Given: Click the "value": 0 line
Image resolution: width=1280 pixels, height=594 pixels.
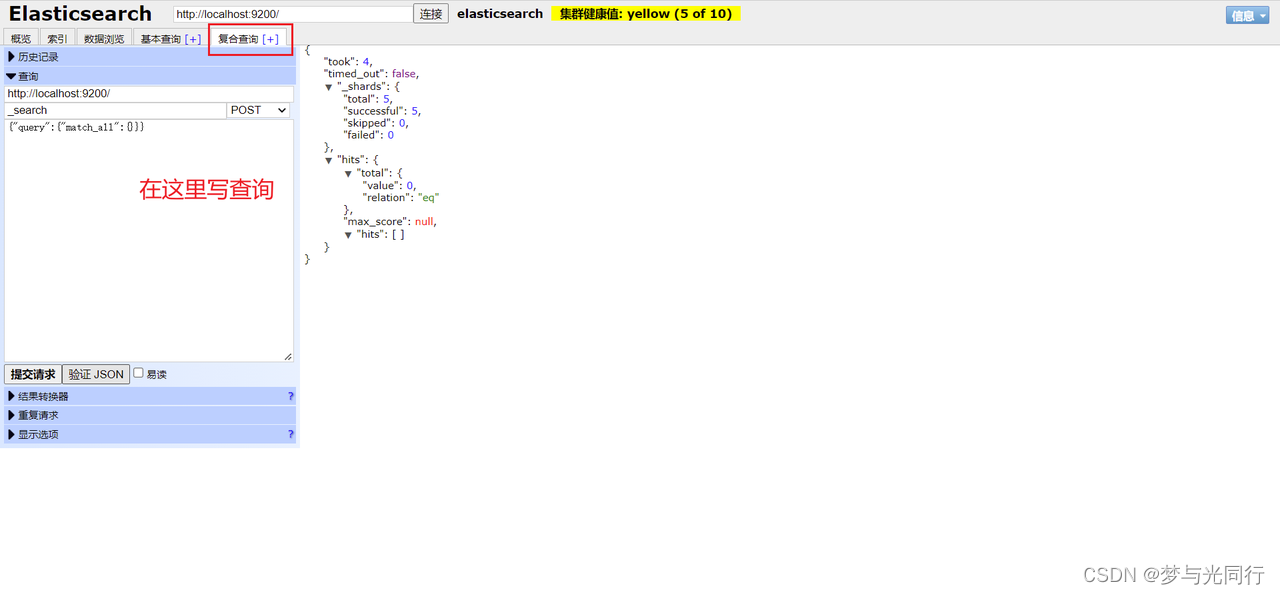Looking at the screenshot, I should coord(389,185).
